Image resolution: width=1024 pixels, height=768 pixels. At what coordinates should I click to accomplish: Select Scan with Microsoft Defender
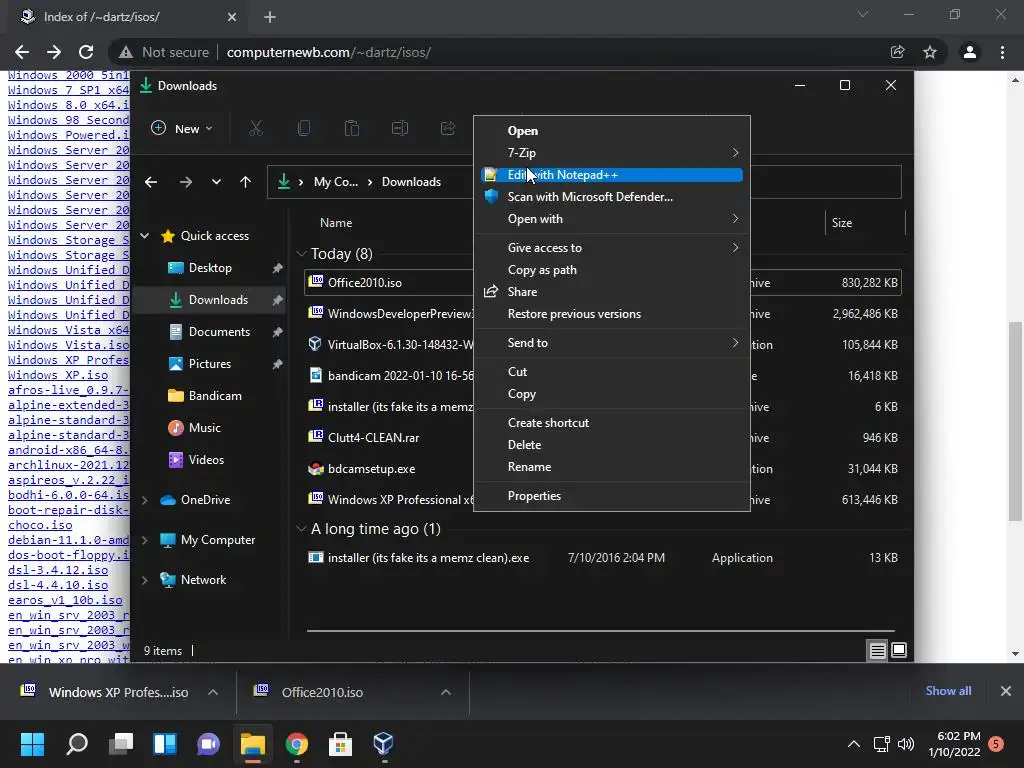click(612, 197)
